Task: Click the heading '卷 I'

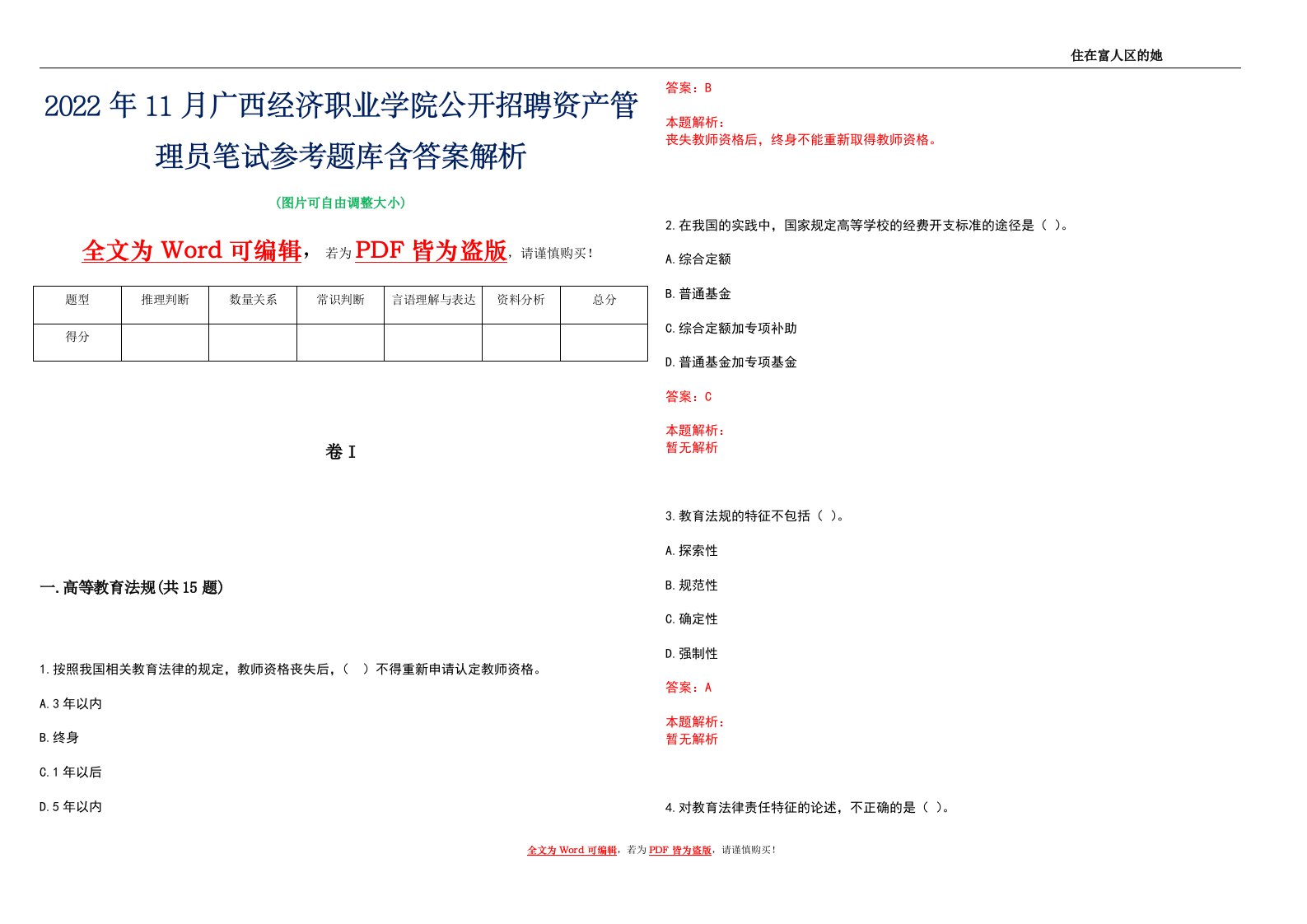Action: 340,451
